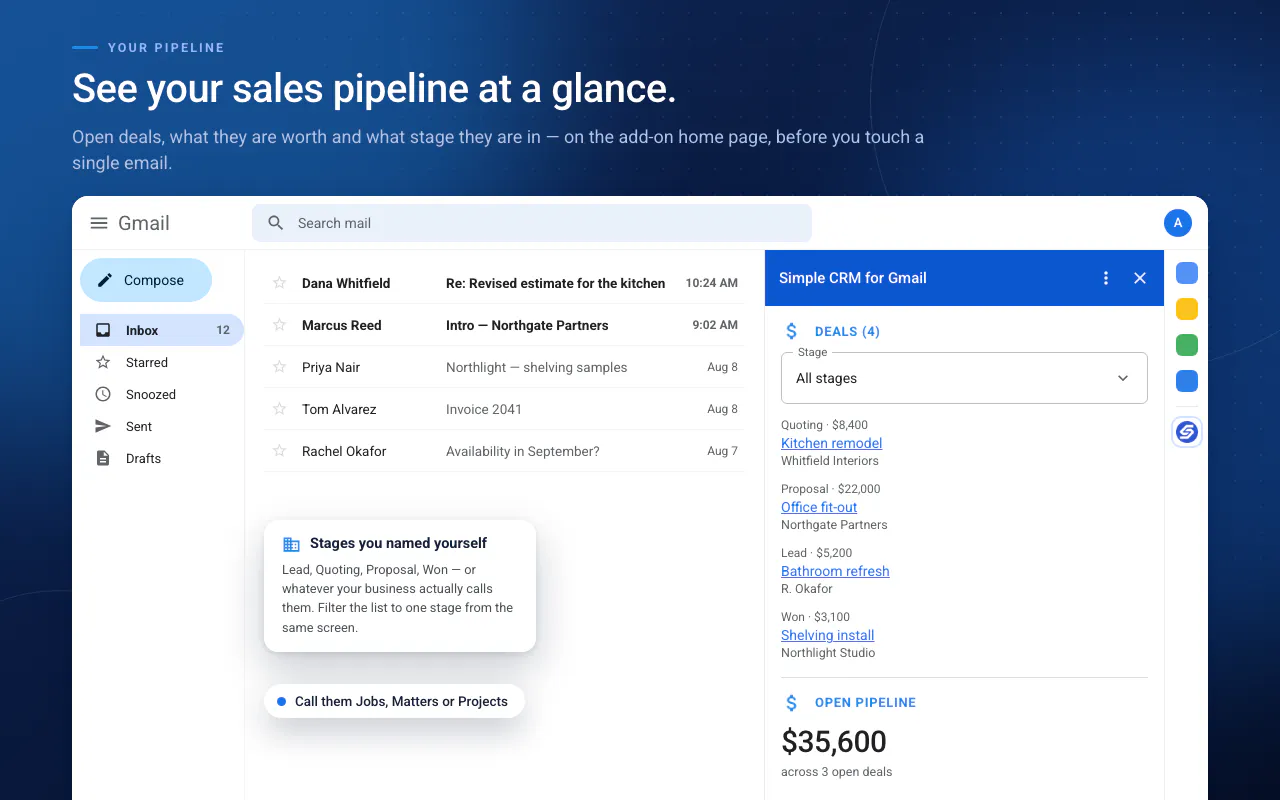Image resolution: width=1280 pixels, height=800 pixels.
Task: Click the $35,600 pipeline total
Action: click(834, 742)
